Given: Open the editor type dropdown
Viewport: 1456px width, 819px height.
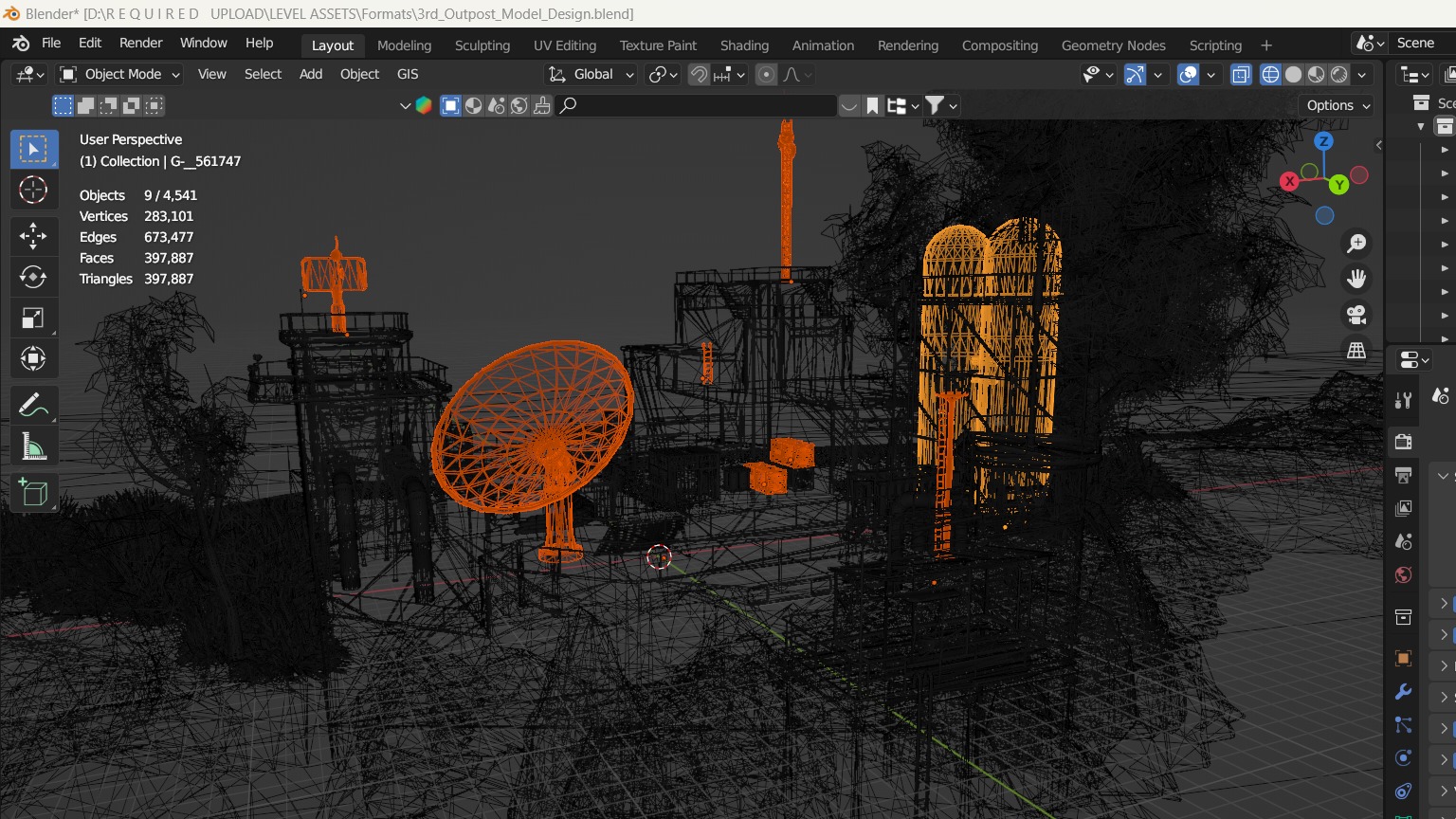Looking at the screenshot, I should [x=29, y=74].
